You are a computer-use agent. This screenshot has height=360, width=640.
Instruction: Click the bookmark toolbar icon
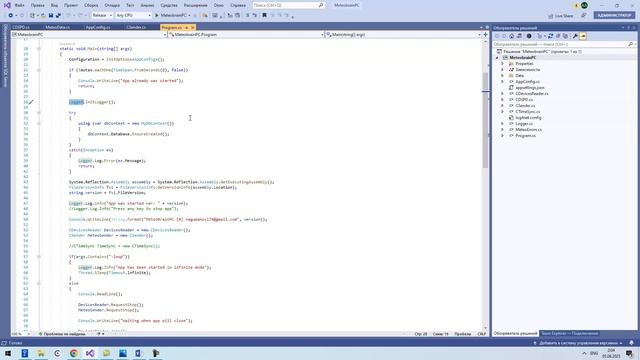pyautogui.click(x=264, y=16)
